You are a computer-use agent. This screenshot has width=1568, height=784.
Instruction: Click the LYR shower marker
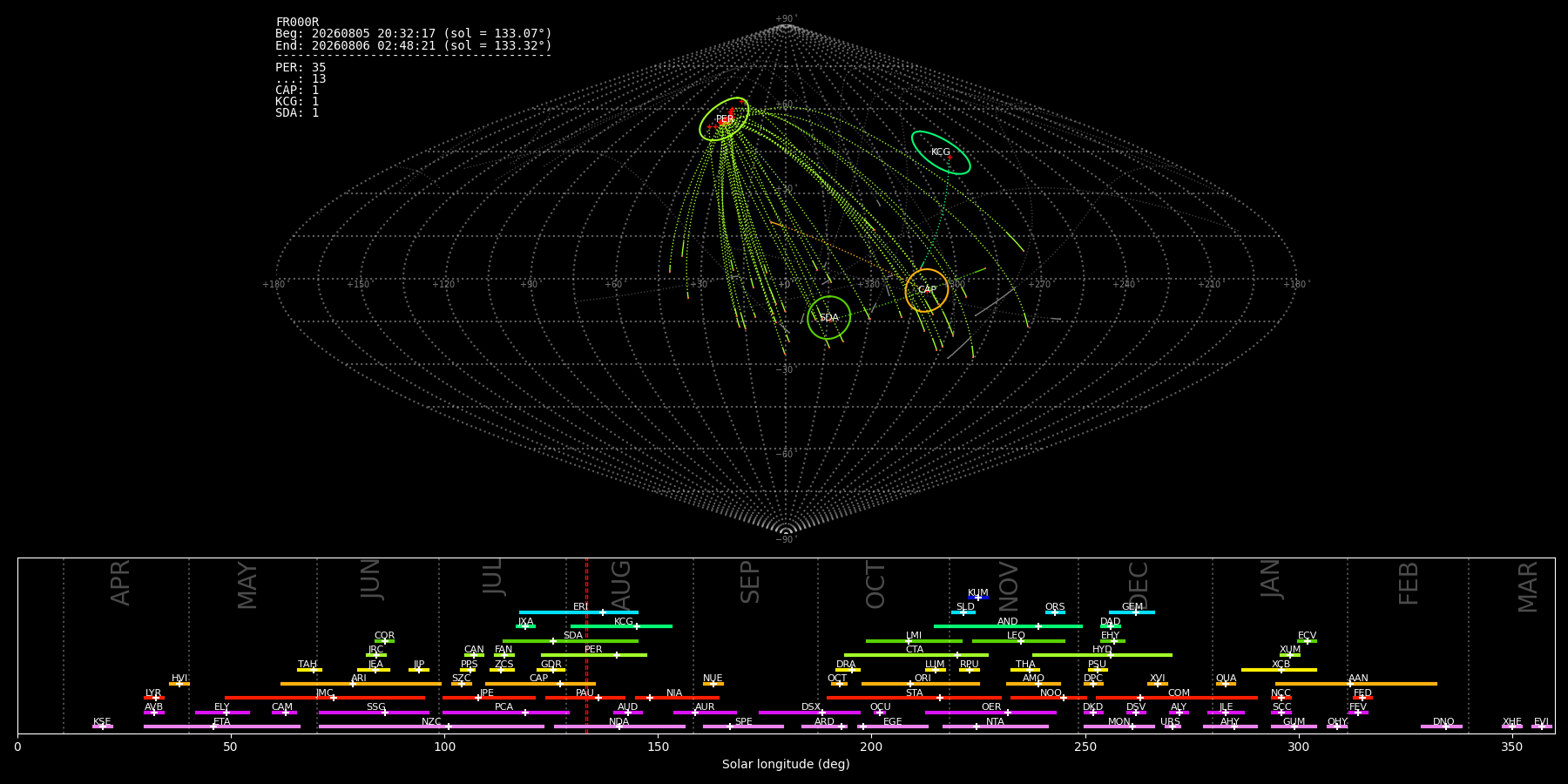(x=156, y=698)
